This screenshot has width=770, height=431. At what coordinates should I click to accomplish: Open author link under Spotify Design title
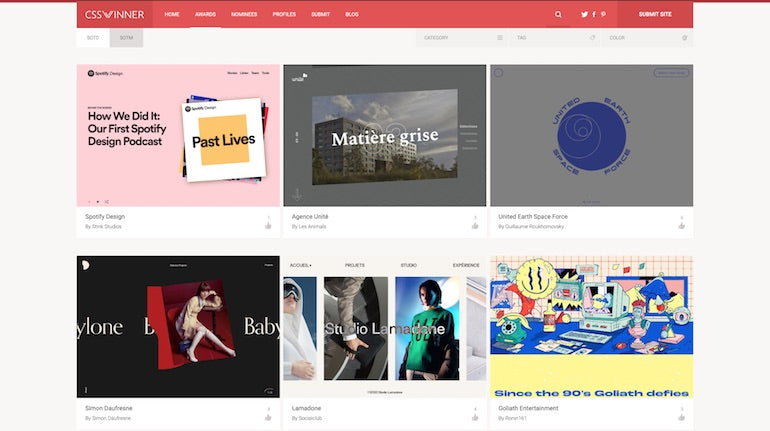click(x=103, y=227)
